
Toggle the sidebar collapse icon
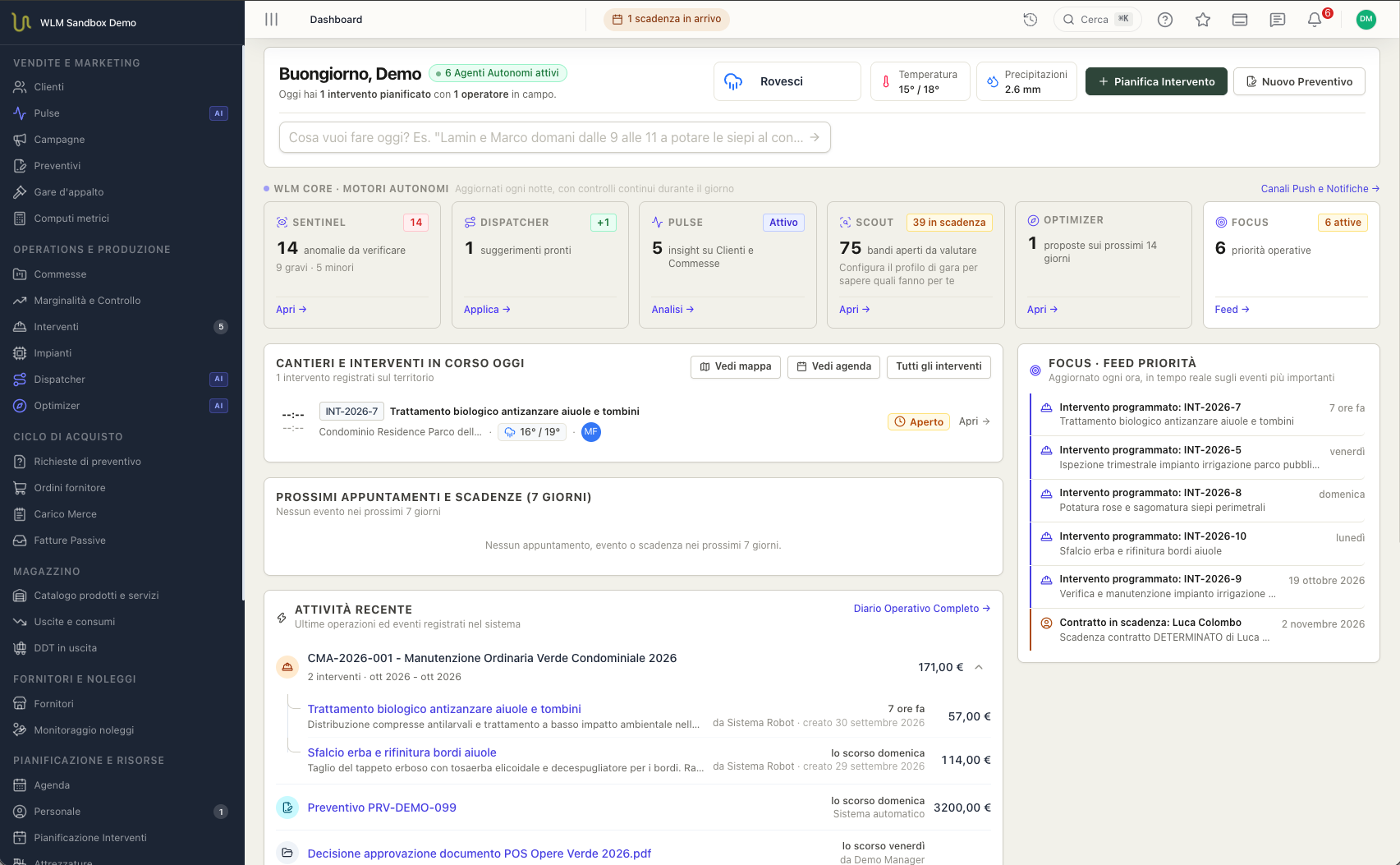(x=272, y=20)
